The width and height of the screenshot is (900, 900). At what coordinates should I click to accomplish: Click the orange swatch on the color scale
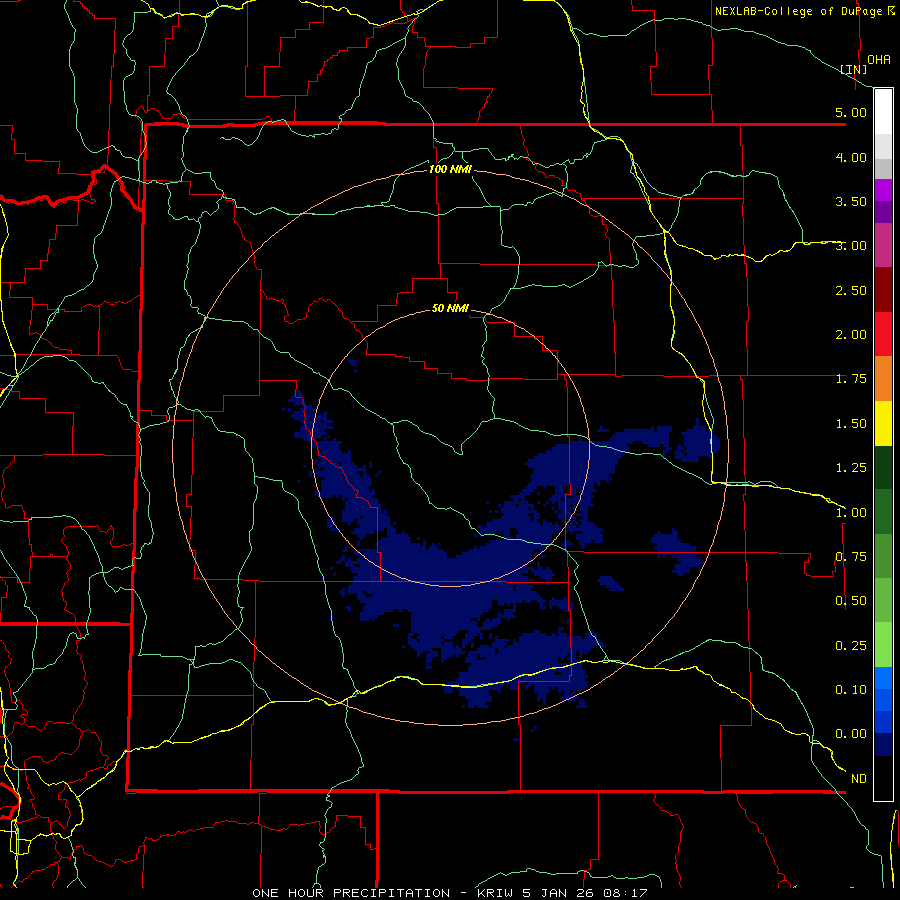coord(883,379)
